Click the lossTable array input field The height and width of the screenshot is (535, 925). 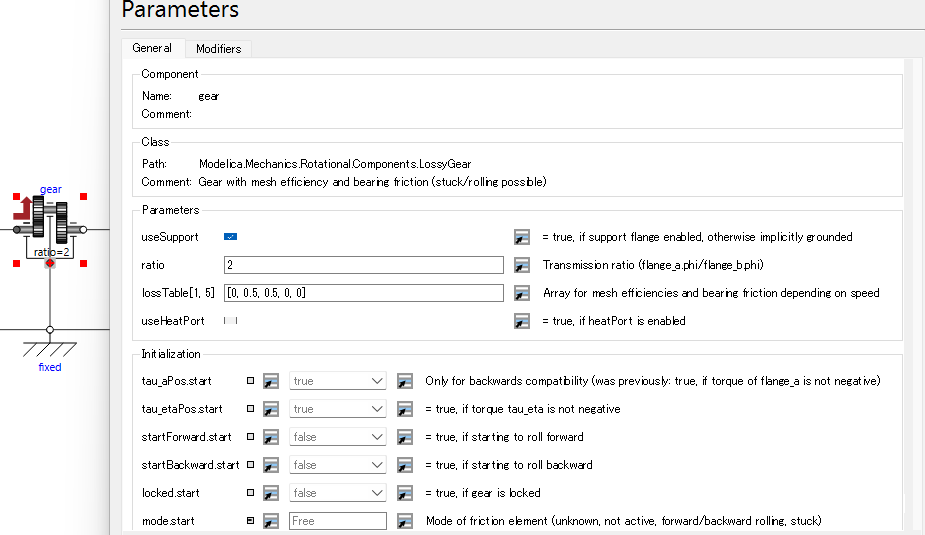point(363,293)
